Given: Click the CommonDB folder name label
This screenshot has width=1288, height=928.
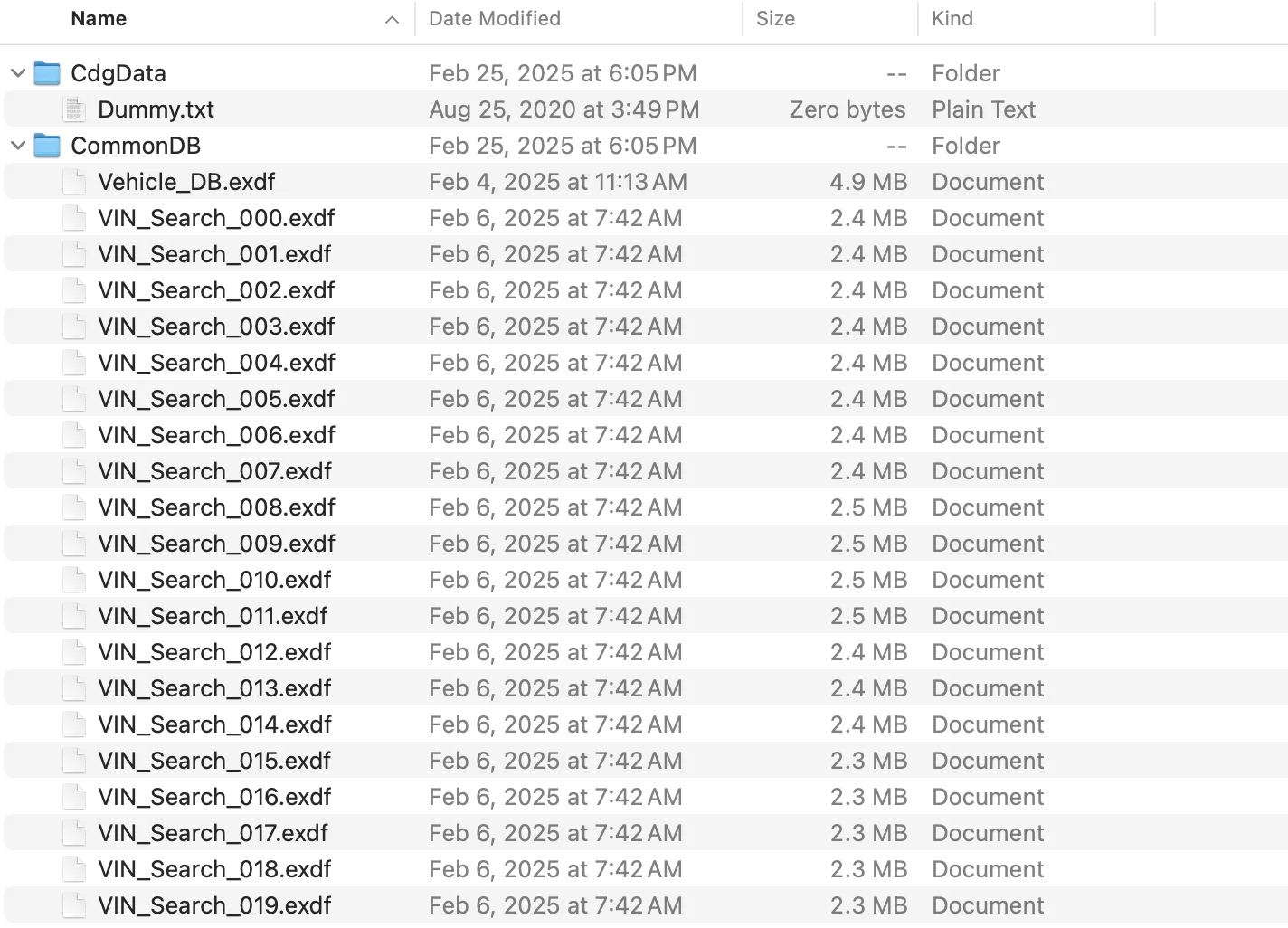Looking at the screenshot, I should [x=137, y=145].
